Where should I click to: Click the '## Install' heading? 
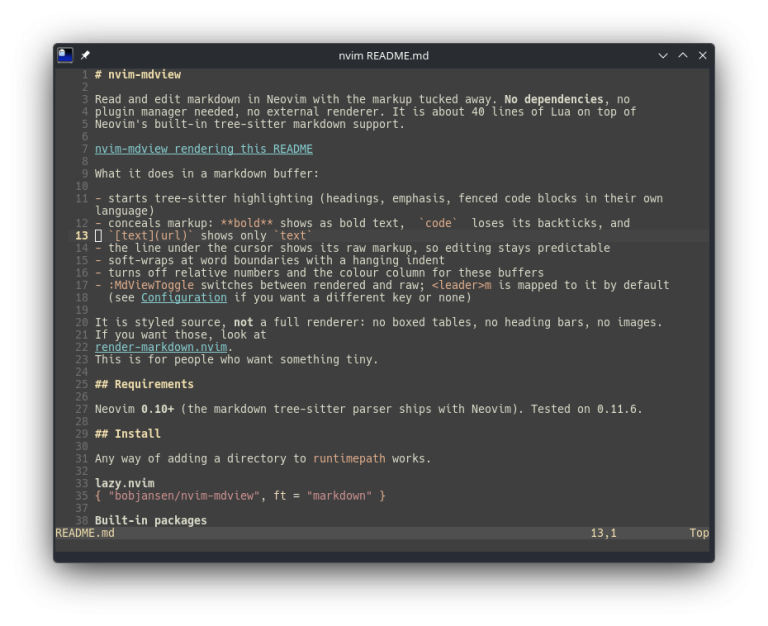127,434
